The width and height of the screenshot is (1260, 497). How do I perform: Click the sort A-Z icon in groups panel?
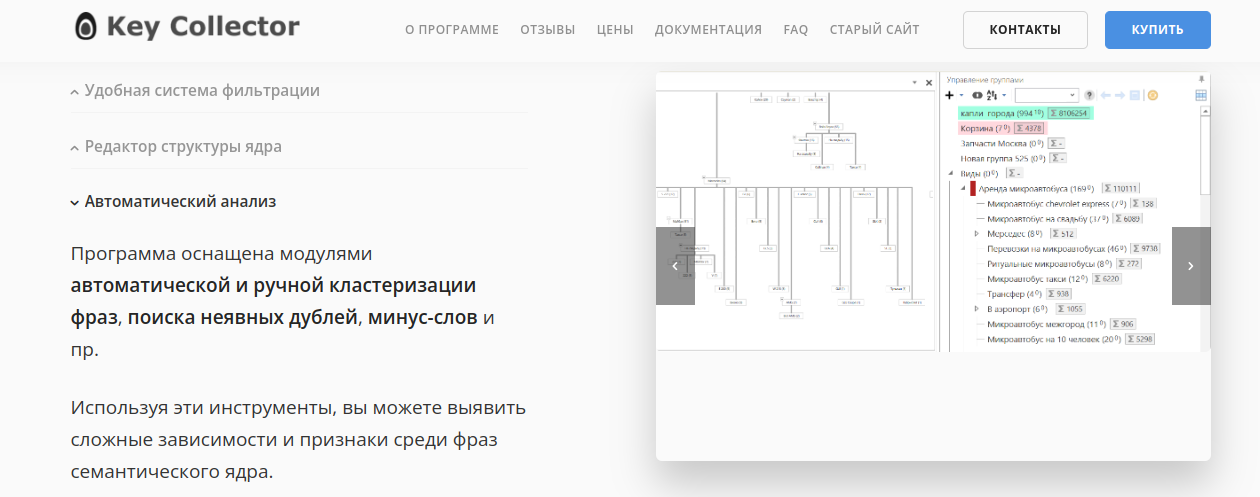(992, 95)
